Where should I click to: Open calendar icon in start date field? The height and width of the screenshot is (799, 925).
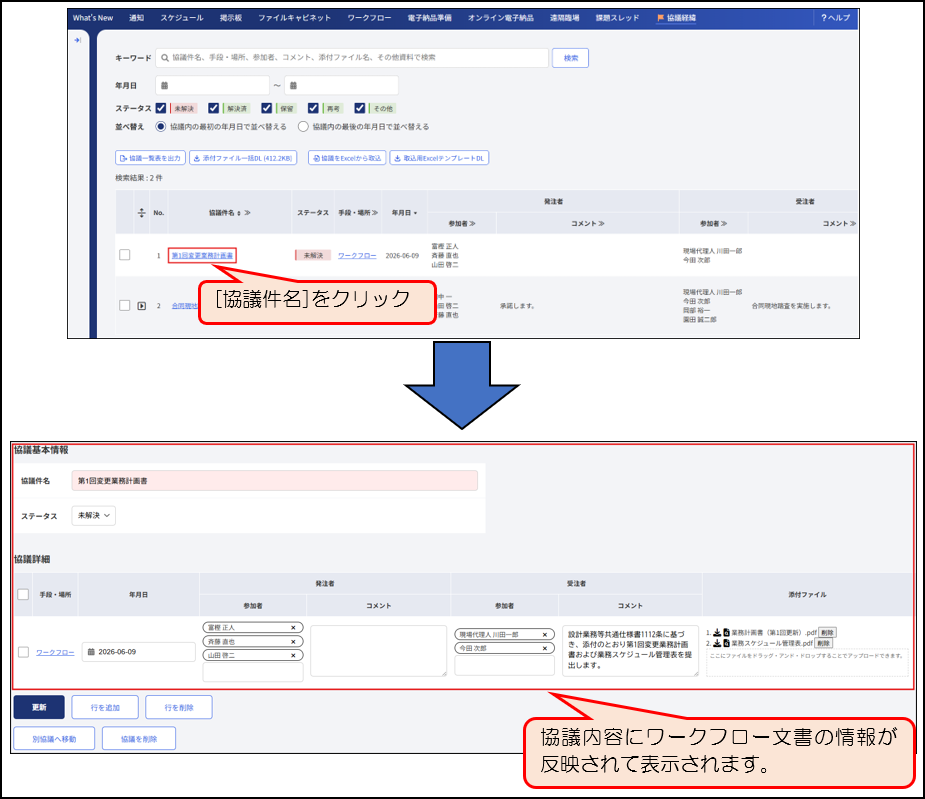coord(165,86)
